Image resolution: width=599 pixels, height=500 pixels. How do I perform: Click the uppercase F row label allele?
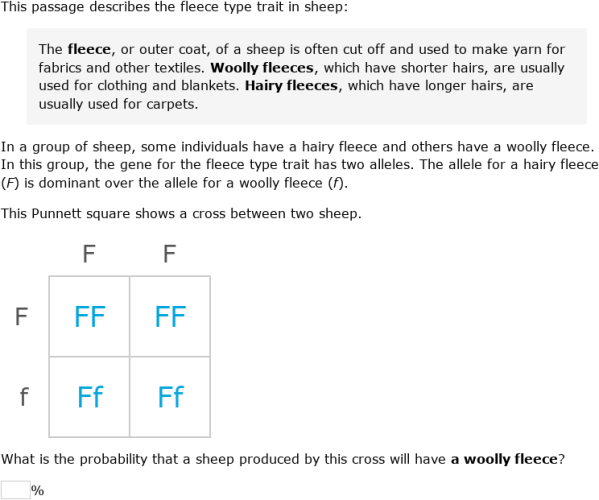coord(21,316)
